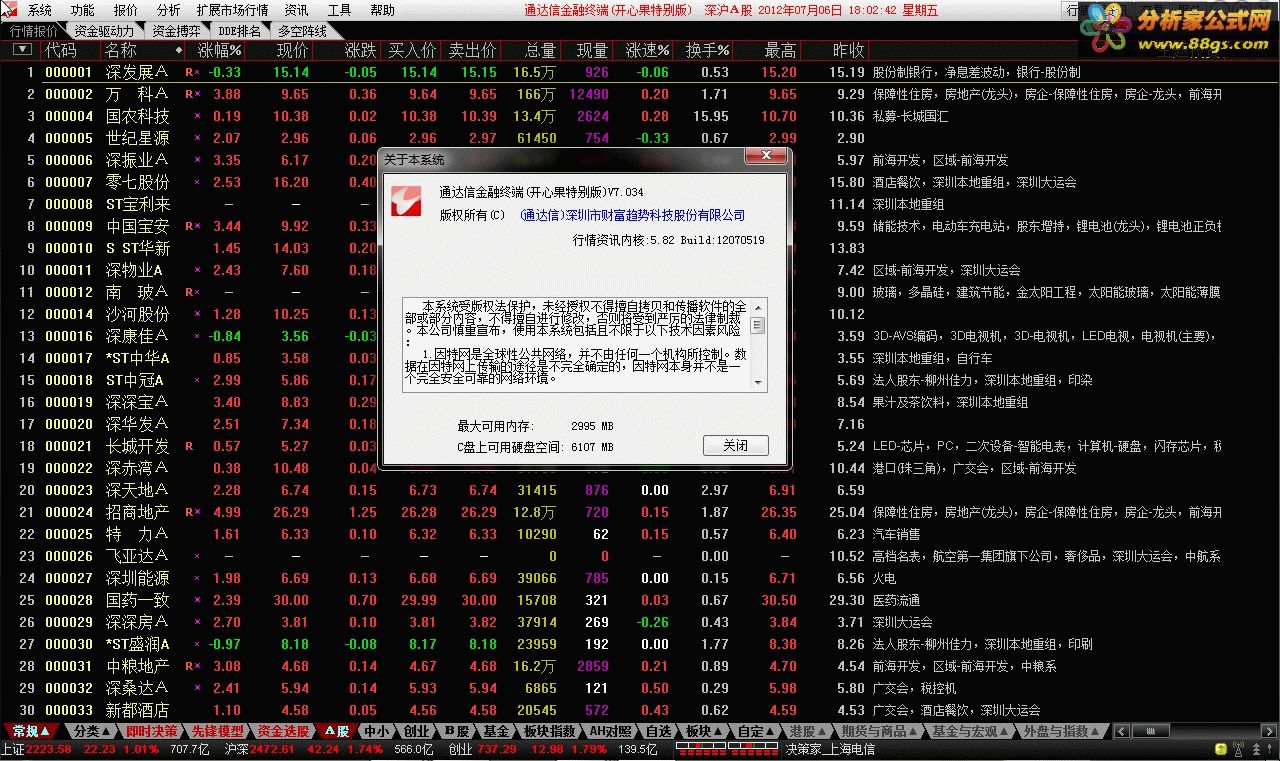1280x761 pixels.
Task: Click the R× marker on the 深发展A row
Action: coord(192,72)
